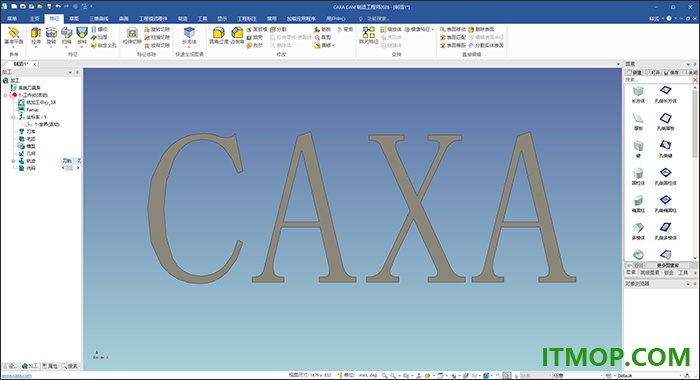Select the Delete Face (删除表面) tool

tap(481, 29)
